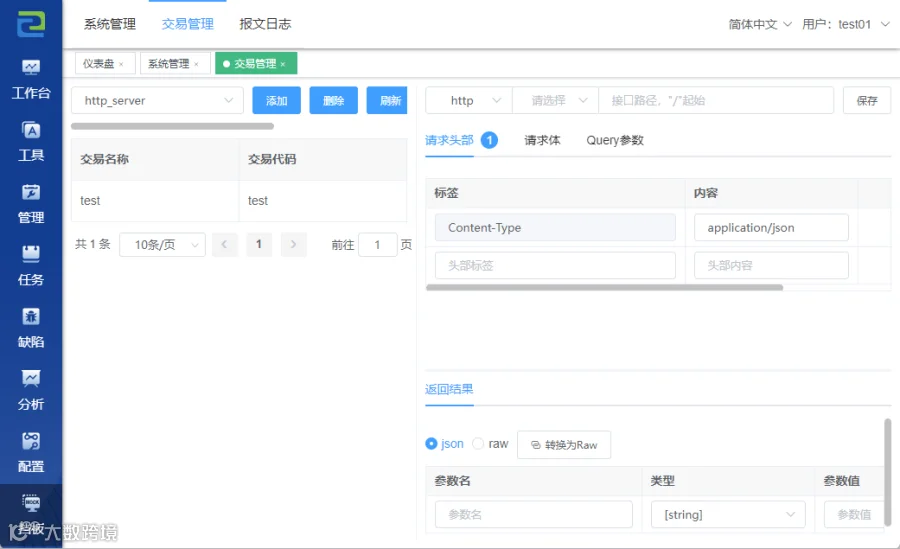Switch to Query参数 tab

point(615,140)
